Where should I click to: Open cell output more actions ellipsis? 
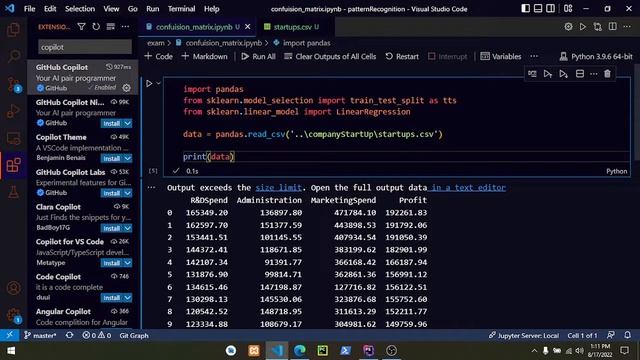tap(151, 188)
